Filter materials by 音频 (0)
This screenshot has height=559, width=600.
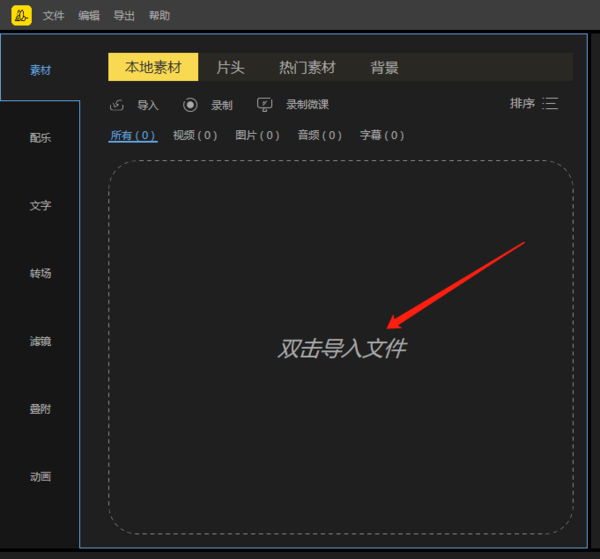pos(319,135)
